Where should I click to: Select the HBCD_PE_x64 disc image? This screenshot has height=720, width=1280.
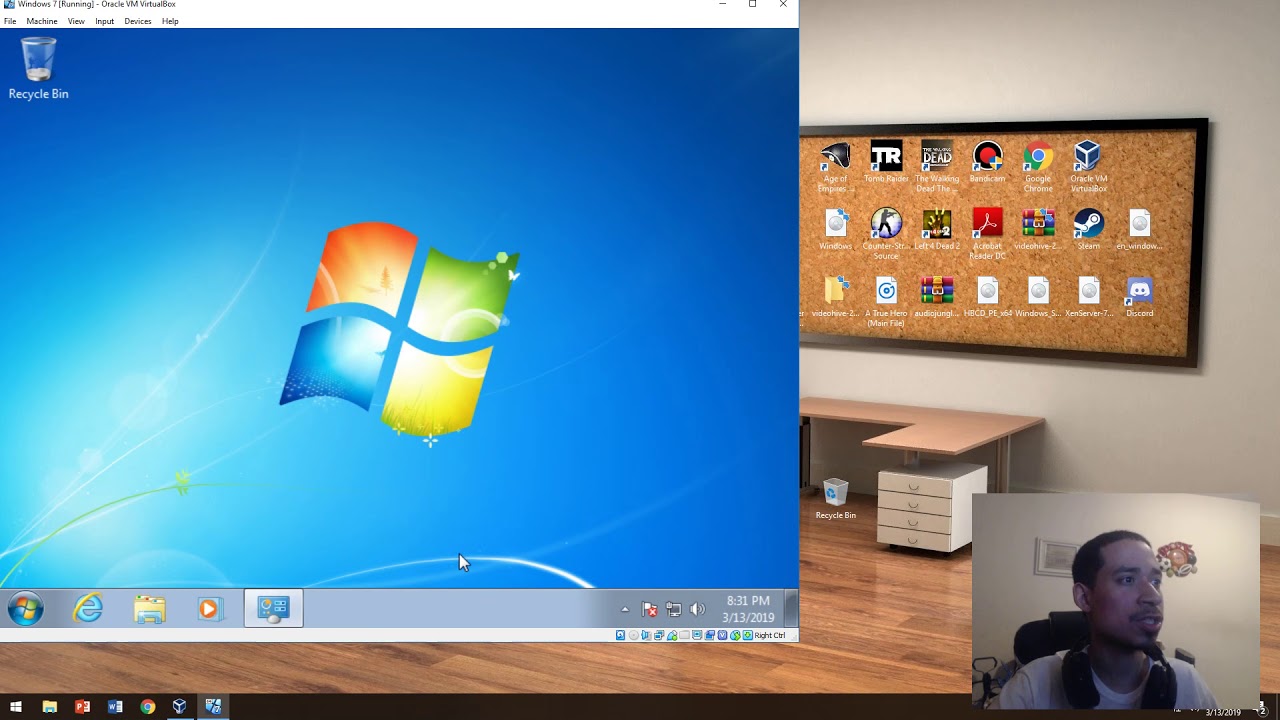pyautogui.click(x=987, y=296)
